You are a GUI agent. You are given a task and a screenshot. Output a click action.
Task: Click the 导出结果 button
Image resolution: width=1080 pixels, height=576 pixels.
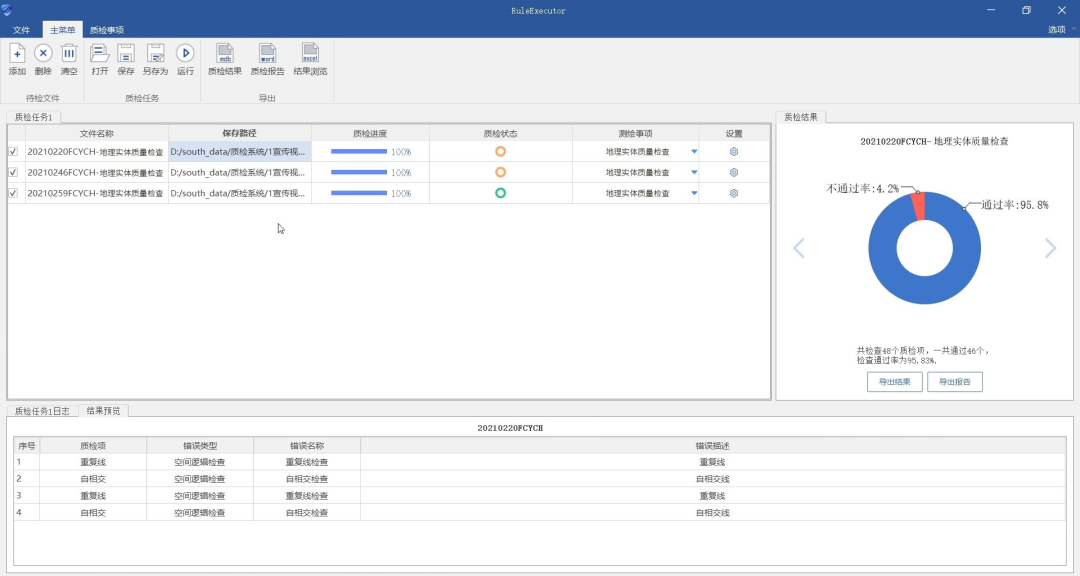(894, 382)
